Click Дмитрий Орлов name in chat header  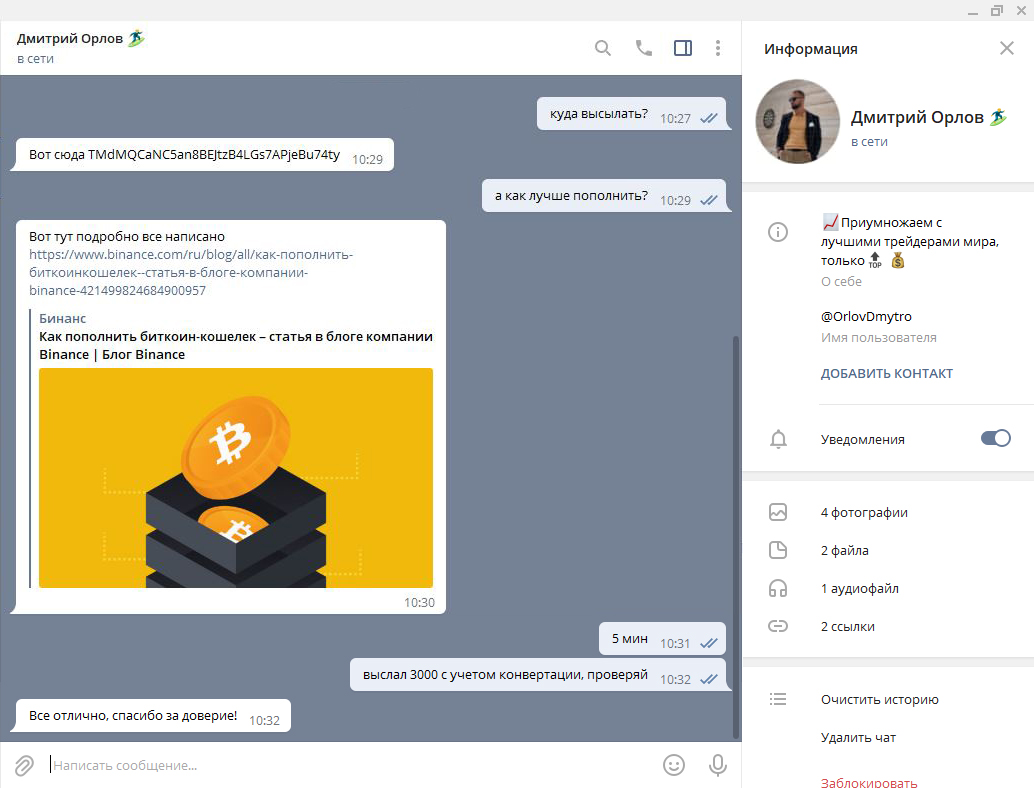pyautogui.click(x=70, y=39)
